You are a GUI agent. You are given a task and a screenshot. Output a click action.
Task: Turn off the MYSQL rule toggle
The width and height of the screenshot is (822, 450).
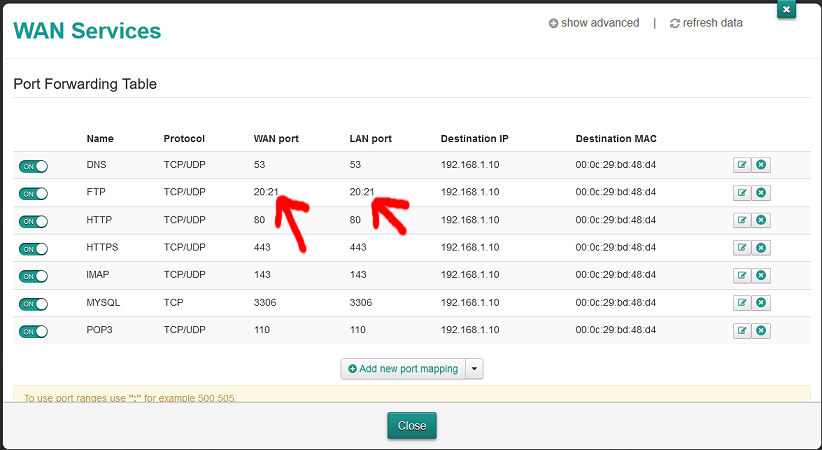tap(33, 304)
